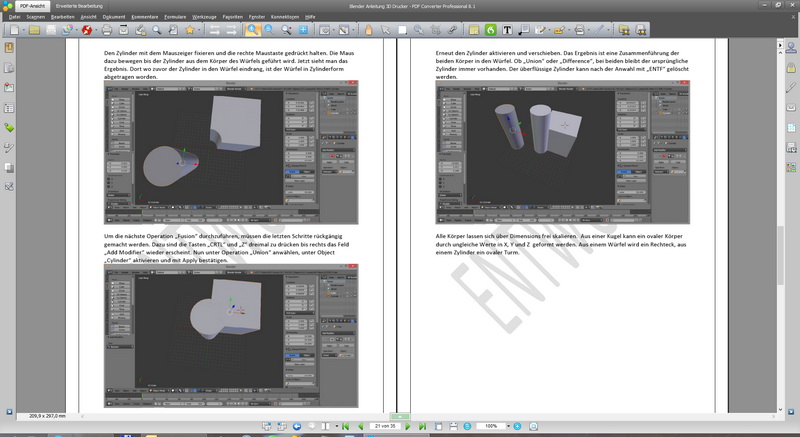The height and width of the screenshot is (437, 800).
Task: Select the highlighted zoom-in magnifier tool
Action: pos(252,30)
